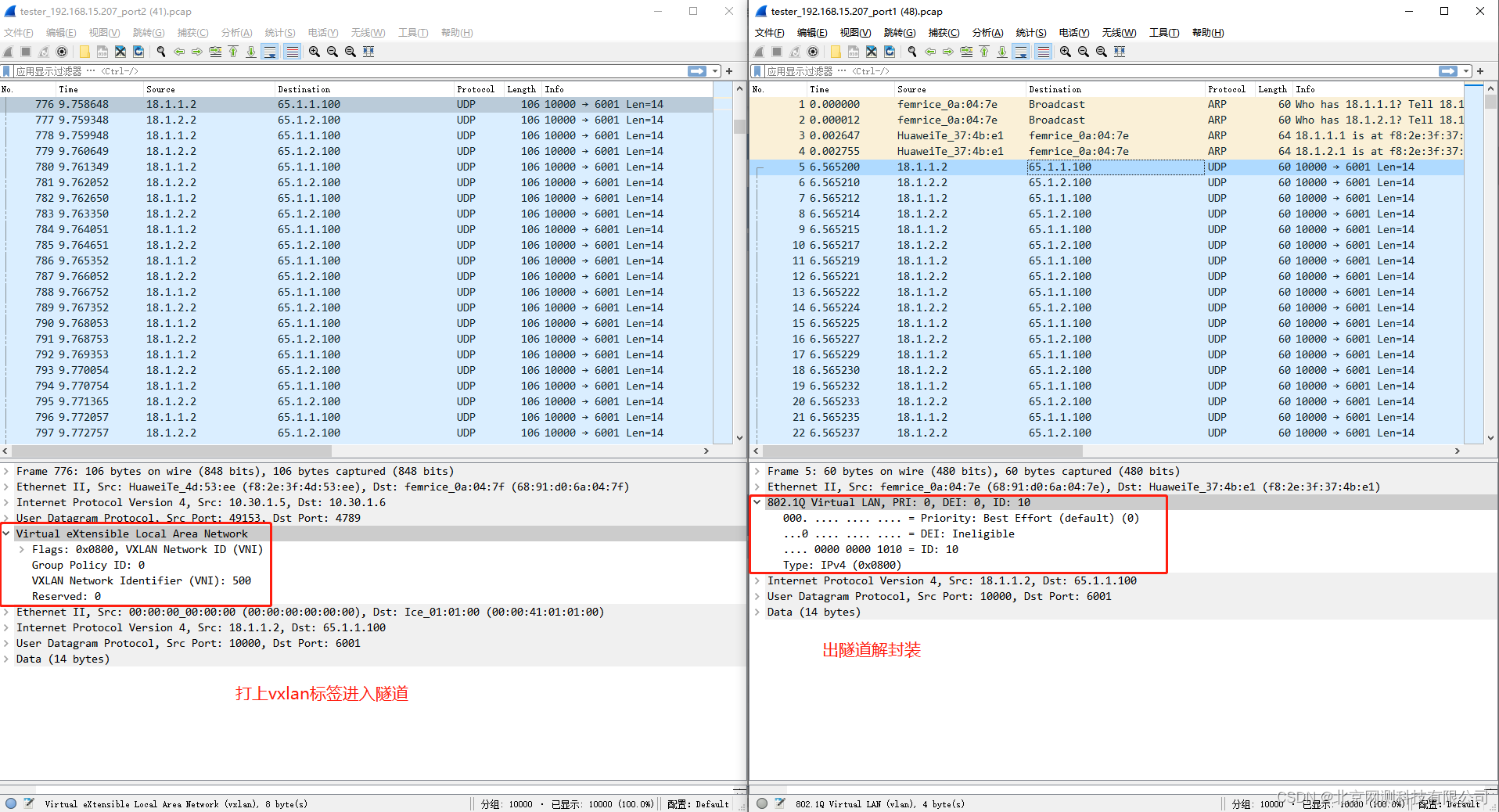Open display filter history dropdown in left window

pyautogui.click(x=715, y=71)
